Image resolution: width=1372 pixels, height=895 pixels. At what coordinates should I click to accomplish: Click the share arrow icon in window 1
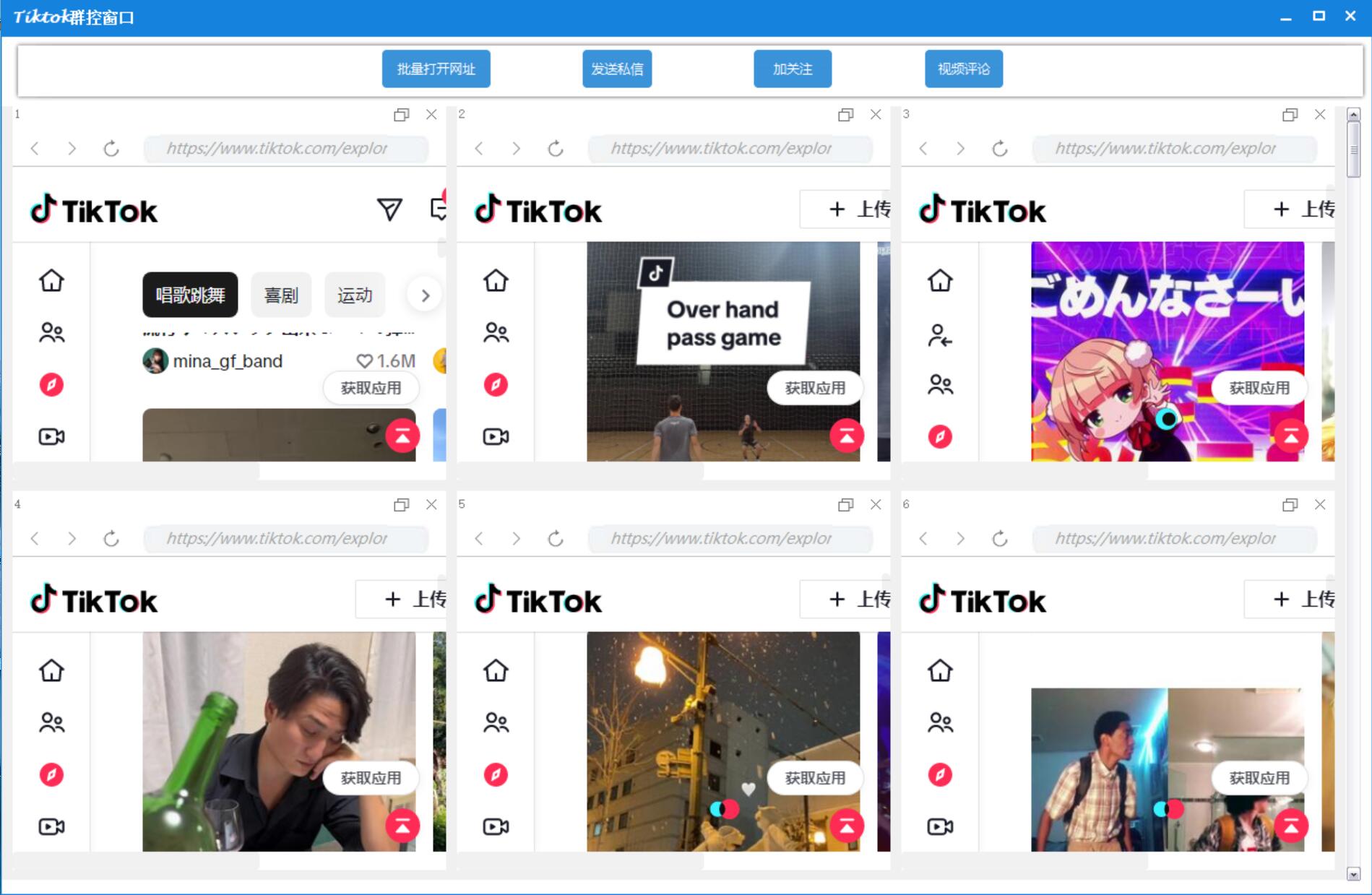point(389,209)
